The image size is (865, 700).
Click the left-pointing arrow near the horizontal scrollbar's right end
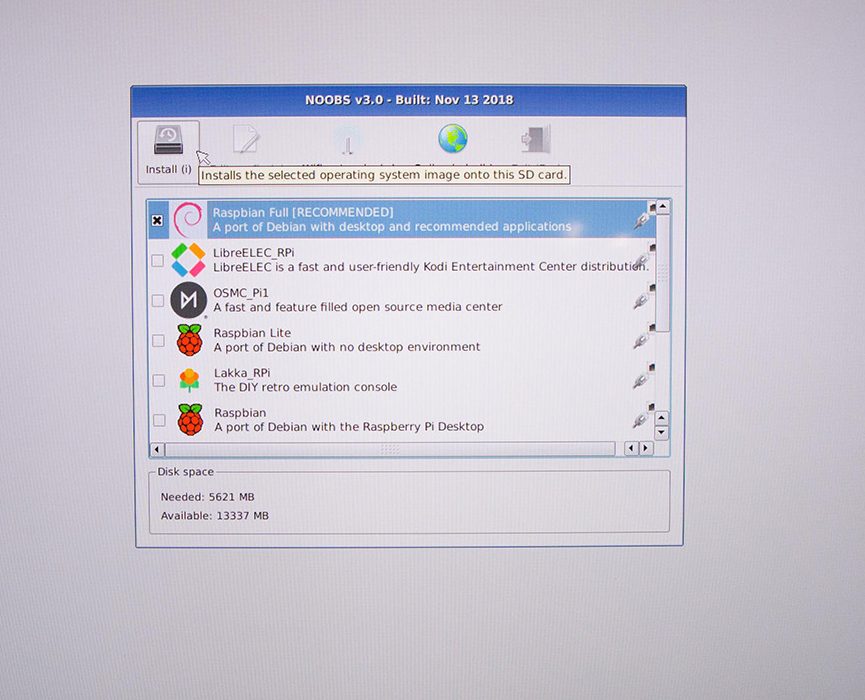pyautogui.click(x=631, y=448)
